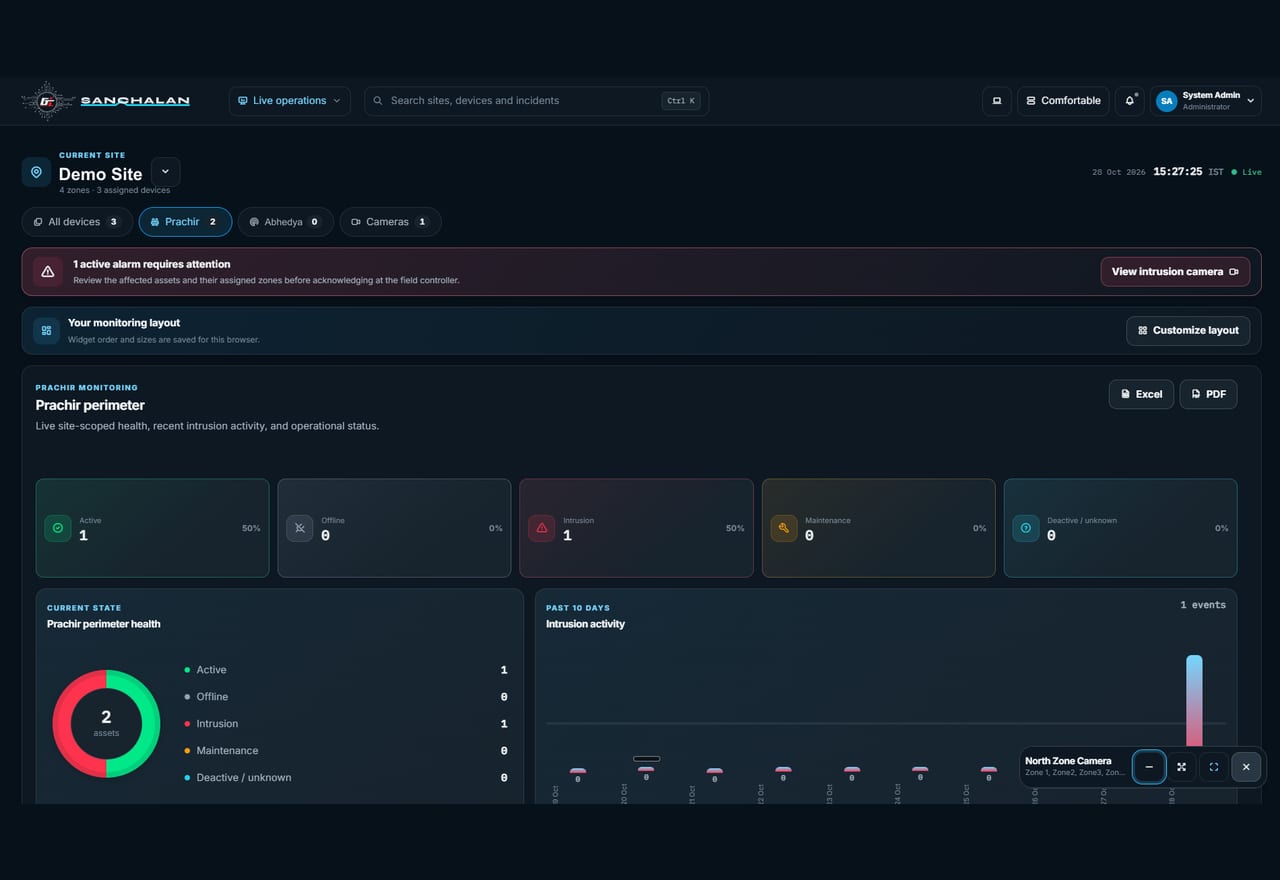Open View intrusion camera
This screenshot has height=880, width=1280.
coord(1175,272)
